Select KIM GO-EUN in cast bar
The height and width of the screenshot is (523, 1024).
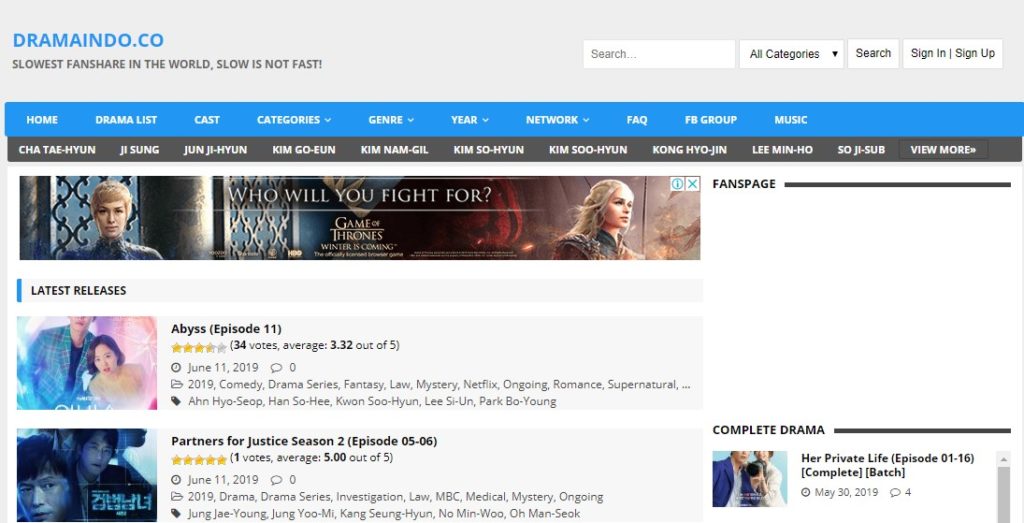click(x=304, y=150)
